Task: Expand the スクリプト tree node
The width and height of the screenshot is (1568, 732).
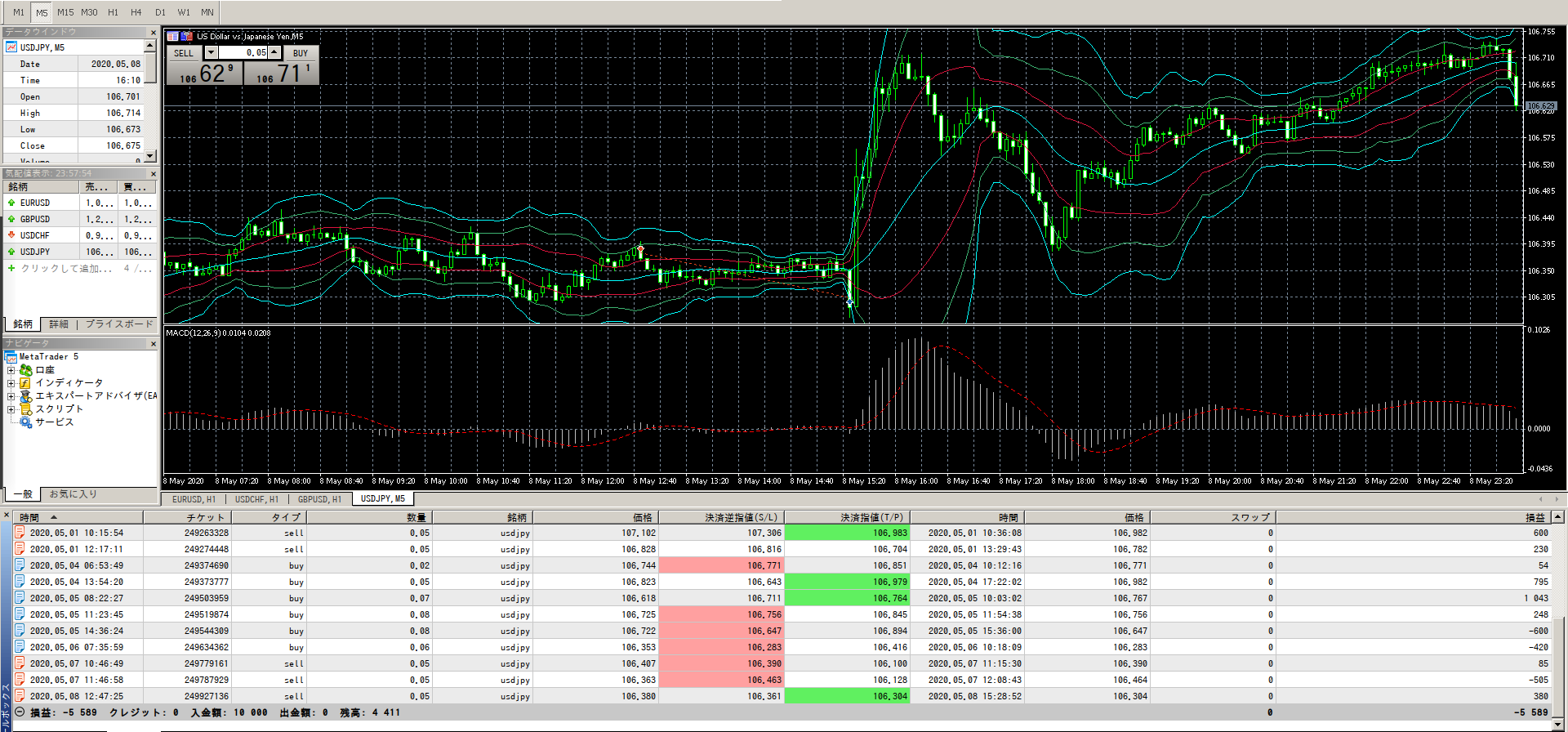Action: (11, 409)
